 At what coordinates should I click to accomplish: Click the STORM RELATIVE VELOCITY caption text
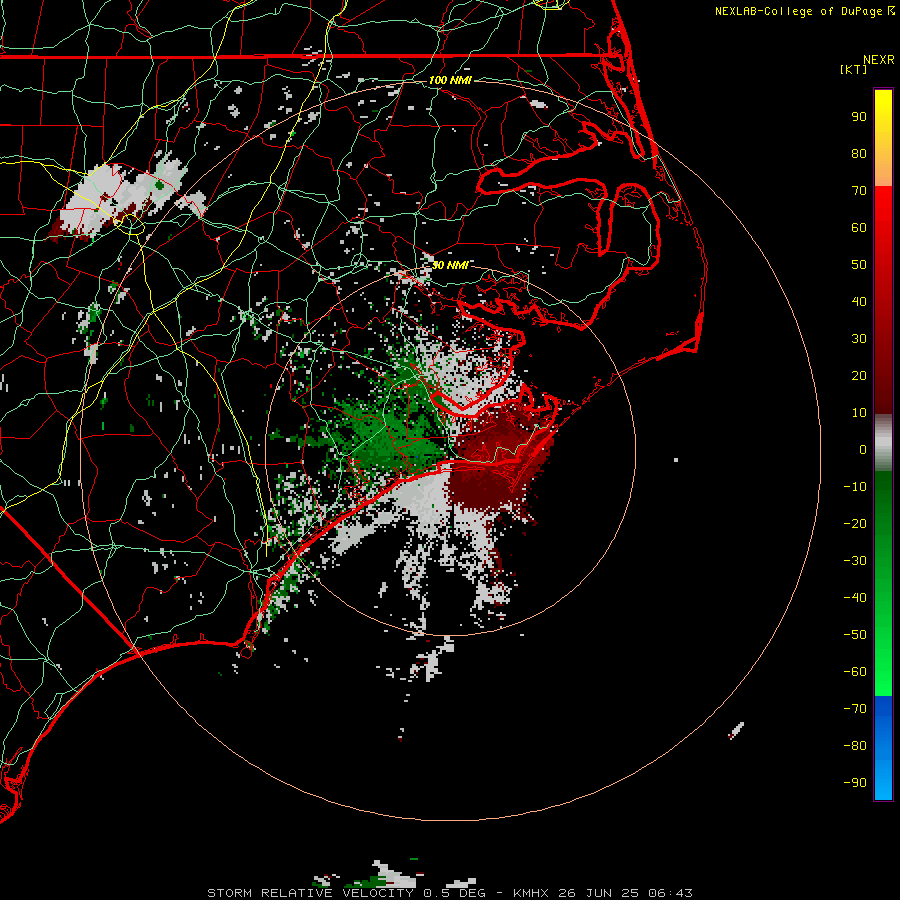(310, 893)
